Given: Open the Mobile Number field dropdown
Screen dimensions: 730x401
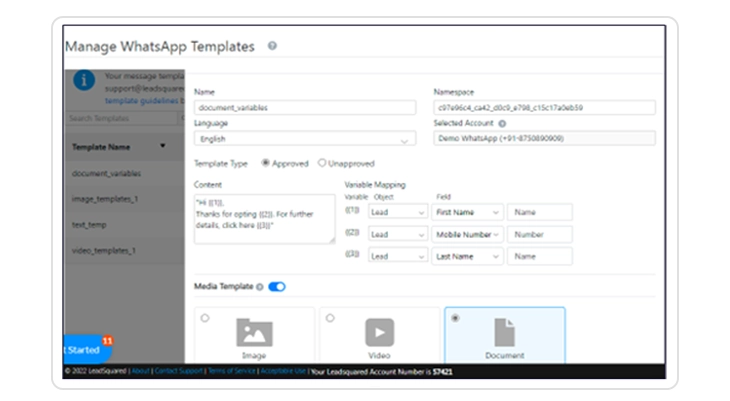Looking at the screenshot, I should point(468,234).
